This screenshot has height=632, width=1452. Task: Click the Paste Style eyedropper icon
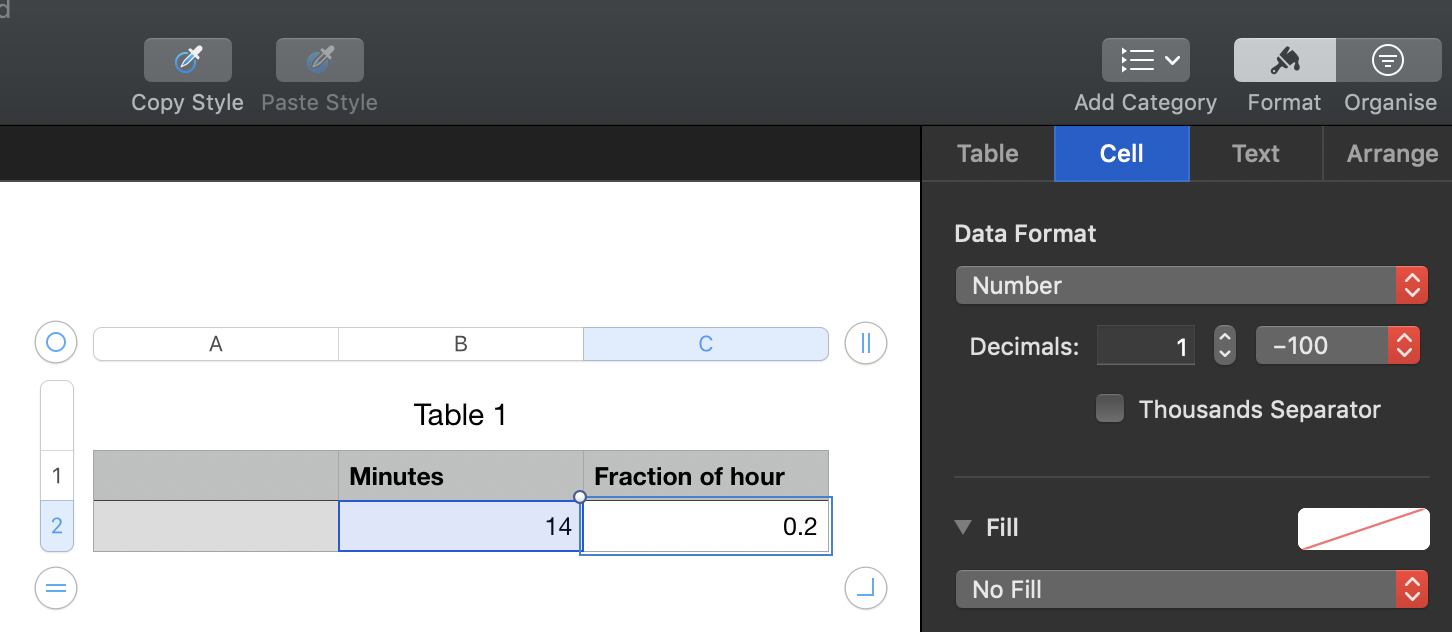point(320,61)
